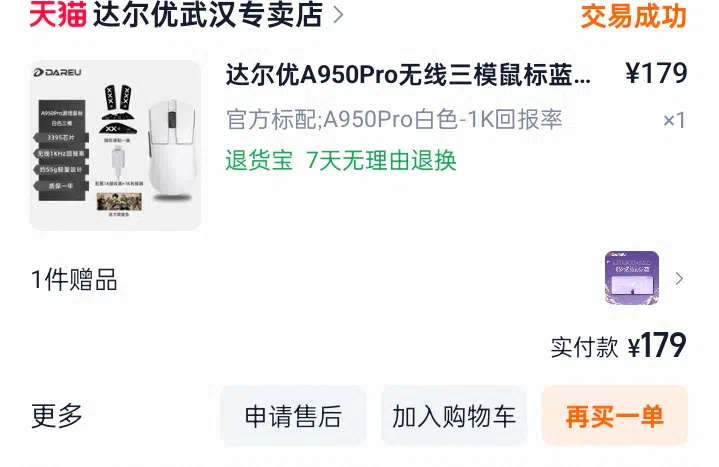Screen dimensions: 719x467
Task: Tap the 实付款 ¥179 total paid
Action: point(618,345)
